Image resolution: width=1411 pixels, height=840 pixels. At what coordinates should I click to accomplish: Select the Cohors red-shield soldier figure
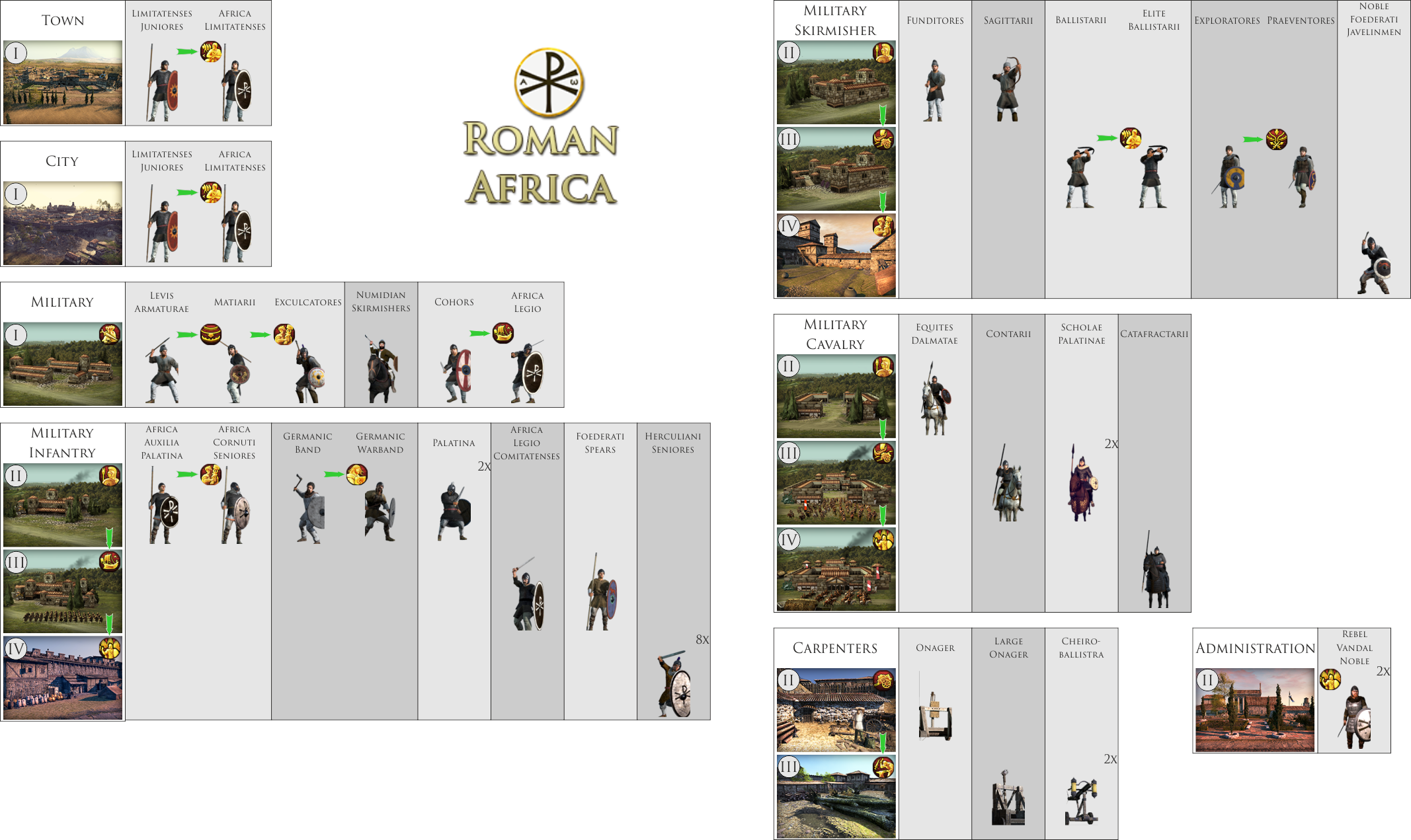coord(456,373)
